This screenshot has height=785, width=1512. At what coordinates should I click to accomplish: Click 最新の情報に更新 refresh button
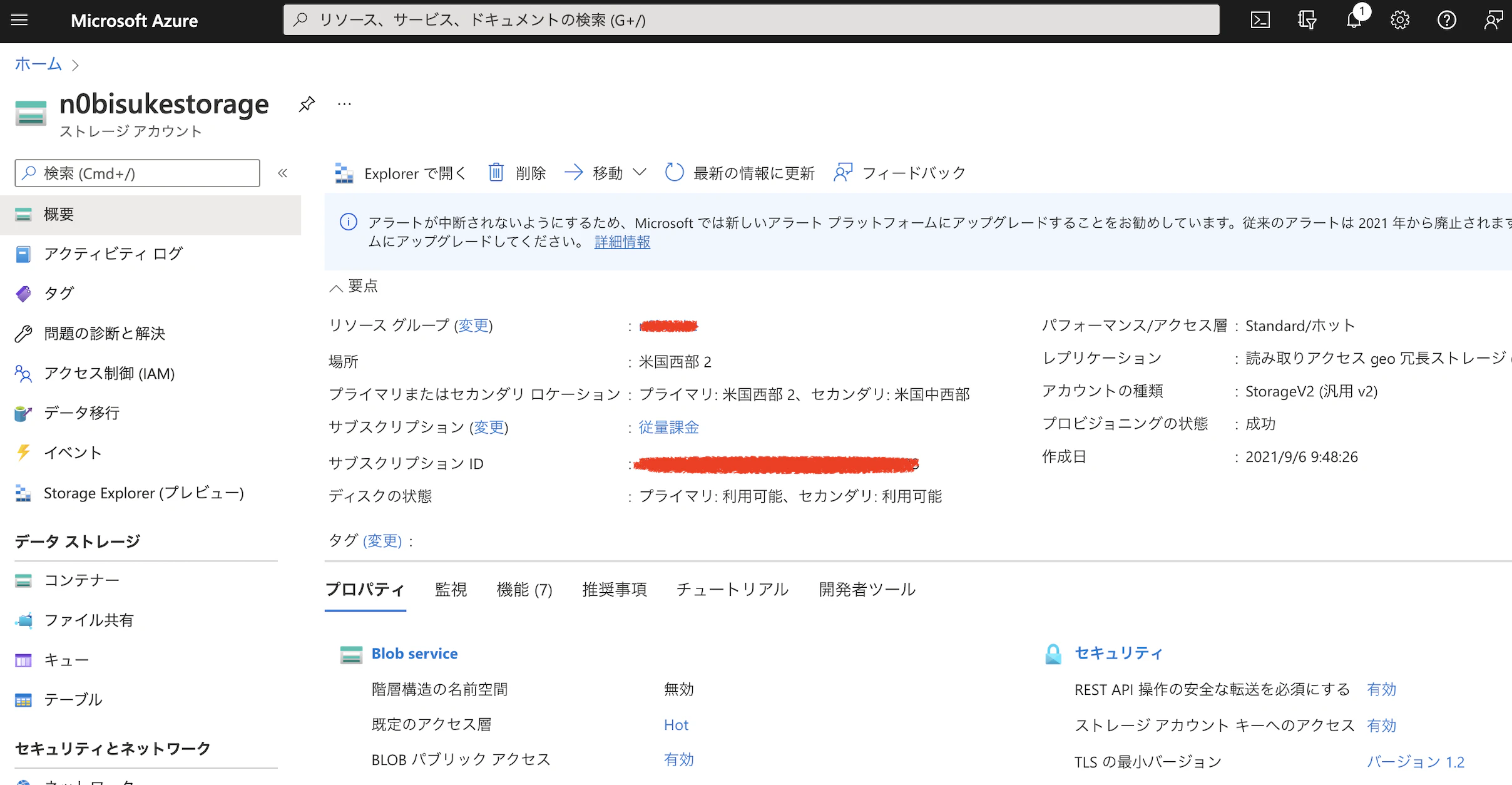[x=740, y=172]
